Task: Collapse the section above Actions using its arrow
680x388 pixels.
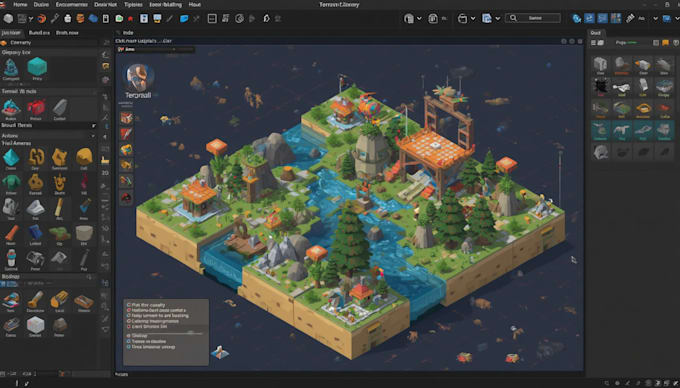Action: (93, 126)
